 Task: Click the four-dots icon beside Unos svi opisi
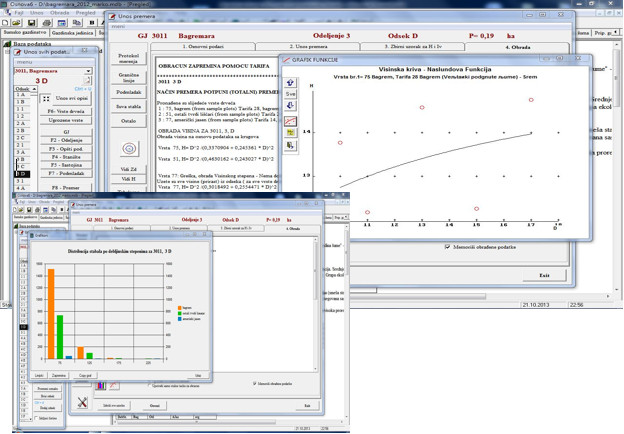[x=46, y=98]
